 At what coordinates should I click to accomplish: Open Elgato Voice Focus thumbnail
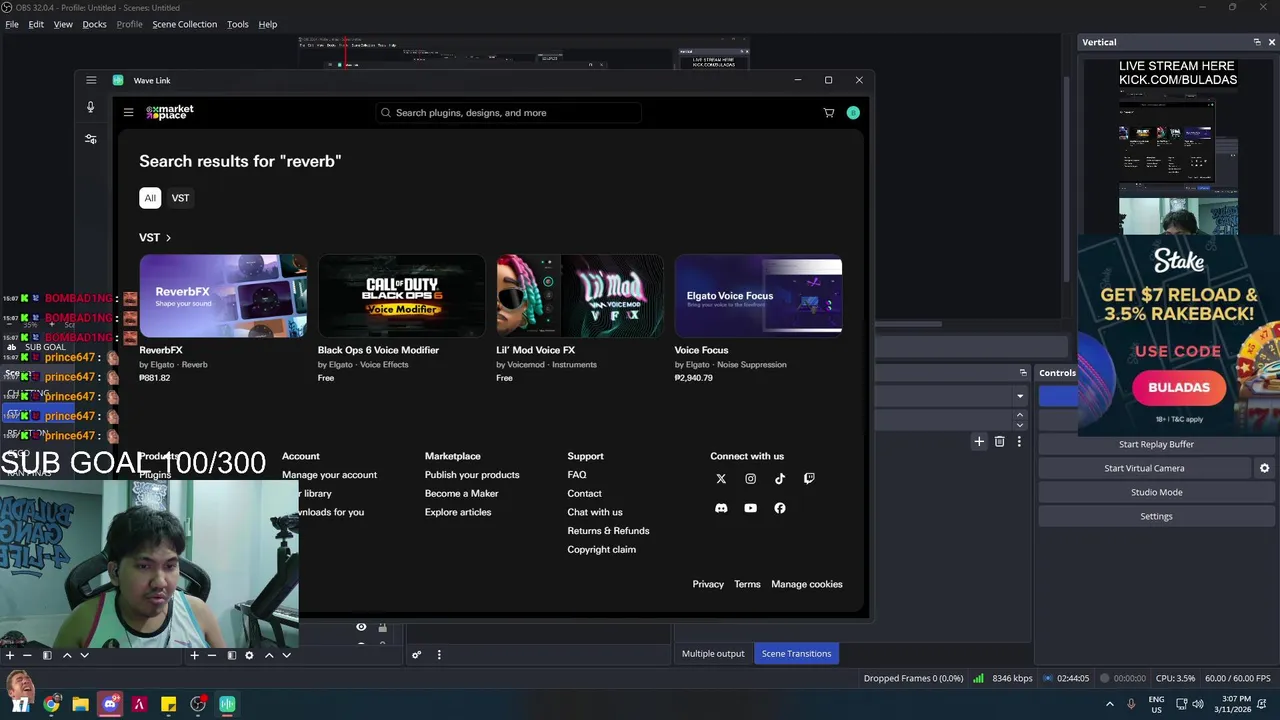pyautogui.click(x=758, y=296)
